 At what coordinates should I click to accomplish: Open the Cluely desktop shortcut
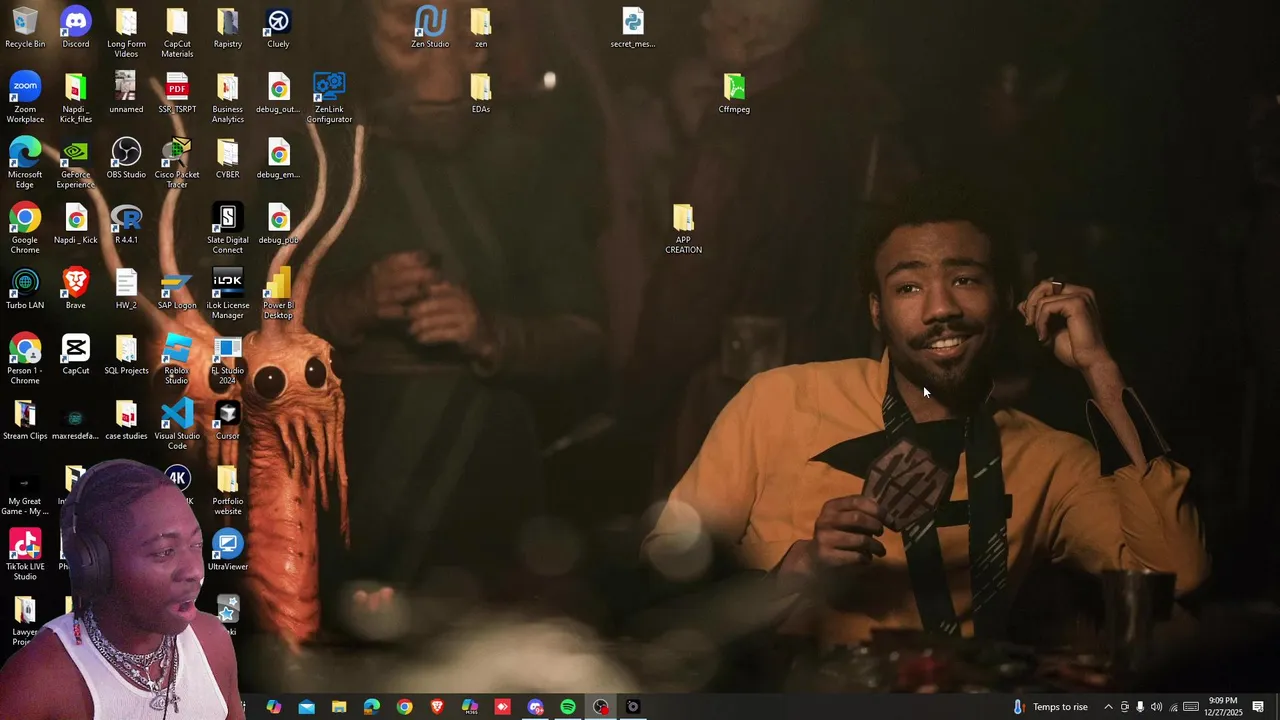pos(278,28)
